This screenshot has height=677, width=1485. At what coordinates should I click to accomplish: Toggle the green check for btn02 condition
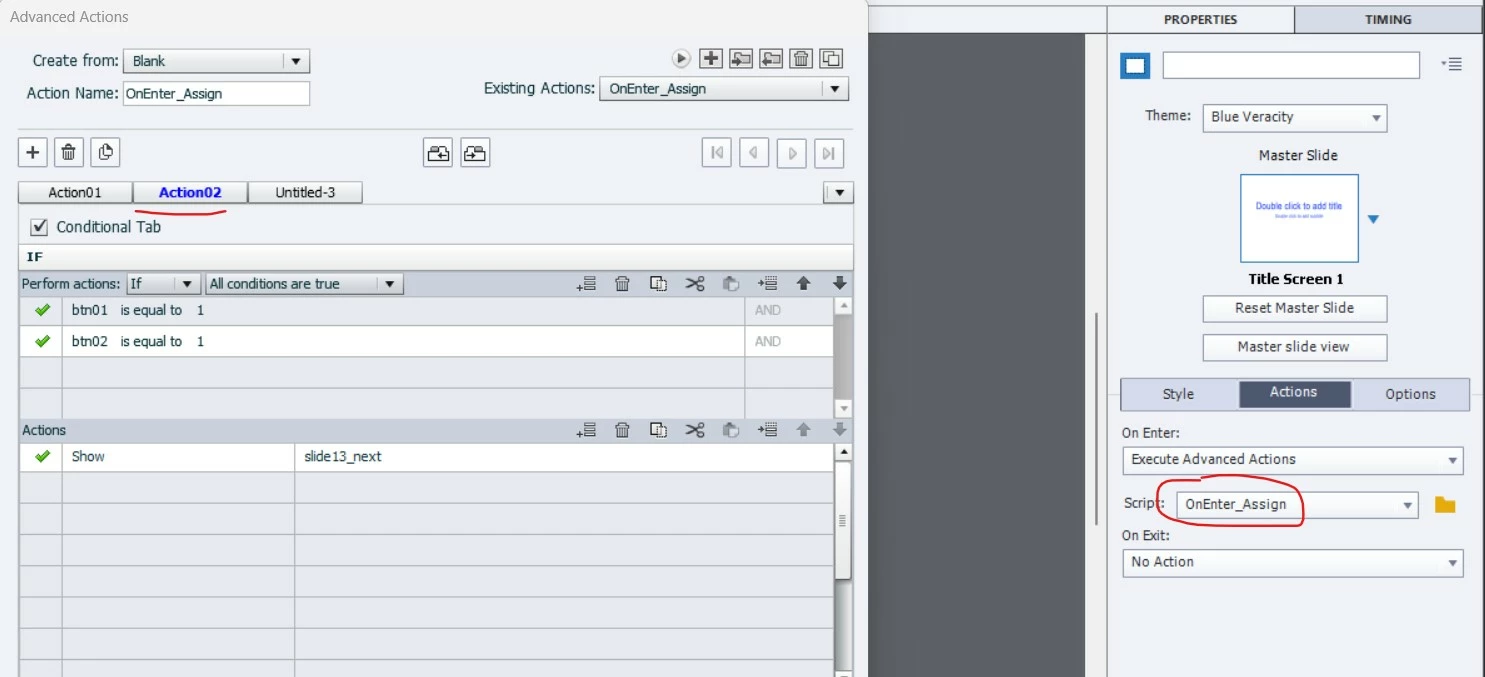click(x=42, y=341)
